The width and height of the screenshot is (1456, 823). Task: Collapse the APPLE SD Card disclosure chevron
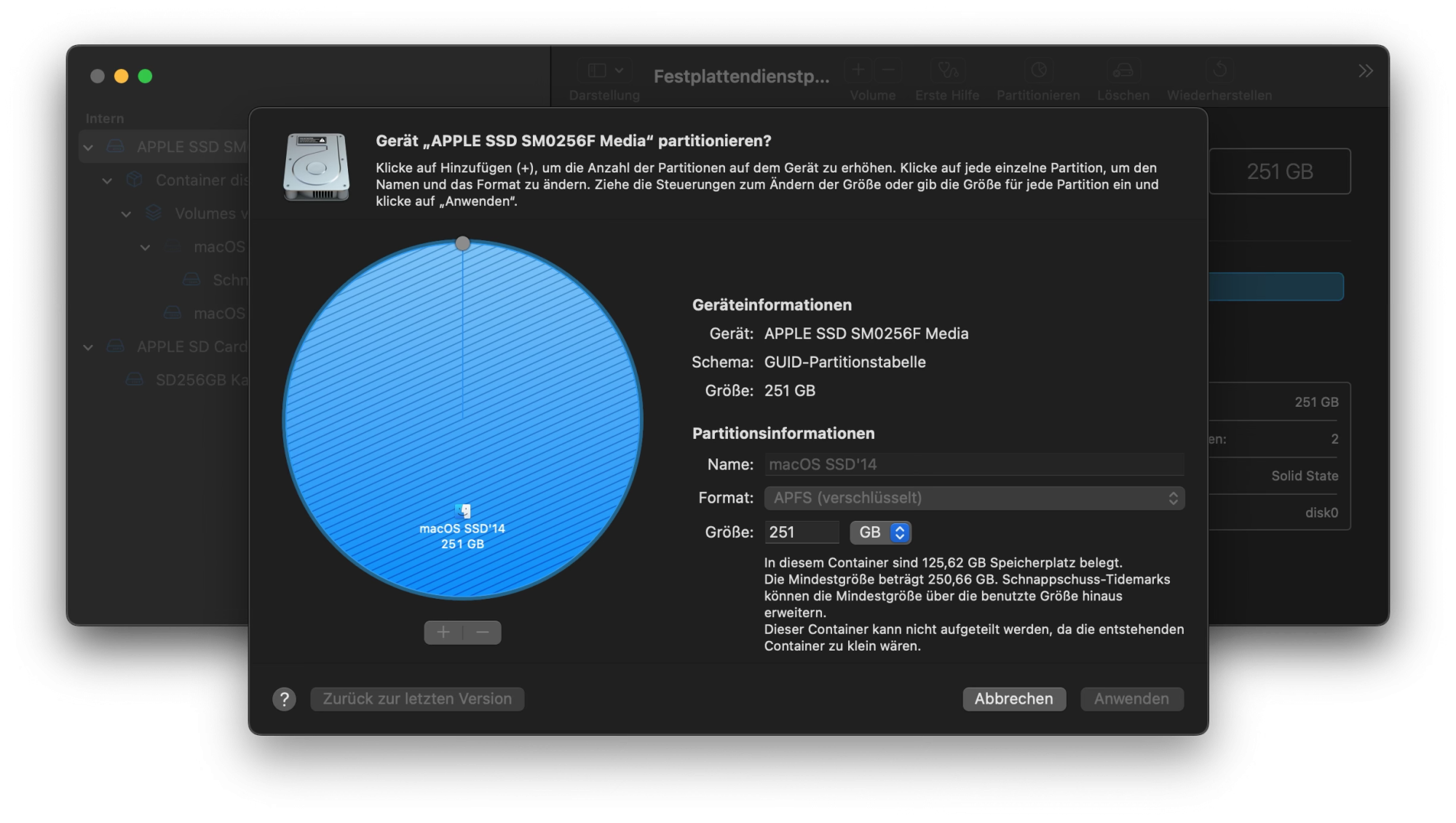pos(88,348)
